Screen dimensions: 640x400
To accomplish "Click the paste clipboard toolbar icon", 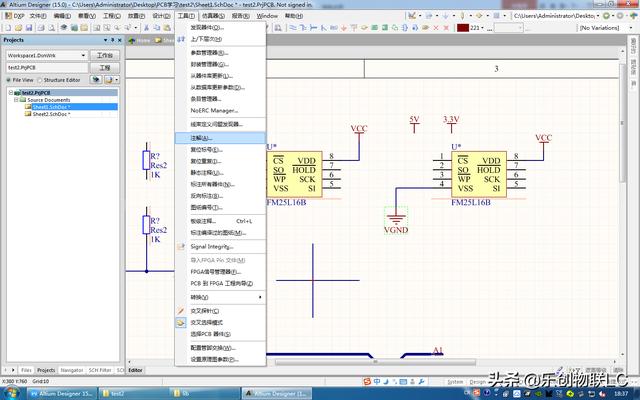I will [x=167, y=28].
